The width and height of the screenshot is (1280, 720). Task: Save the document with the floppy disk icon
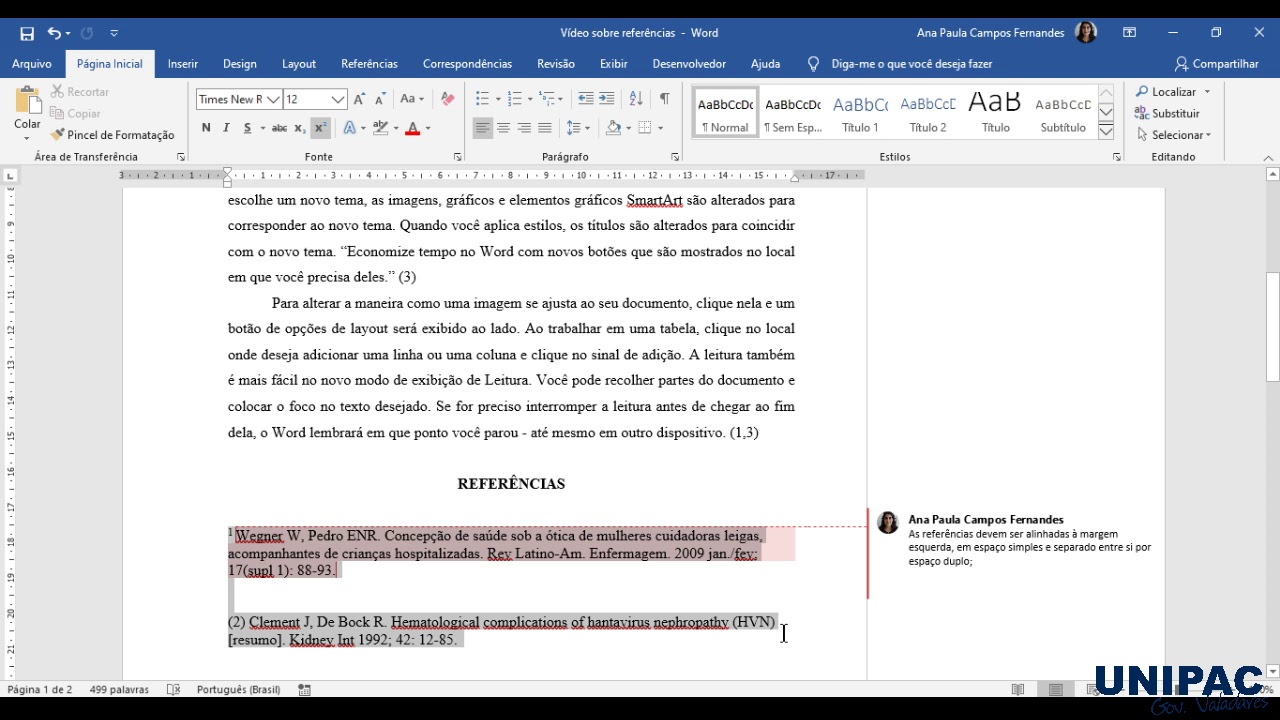[x=27, y=33]
